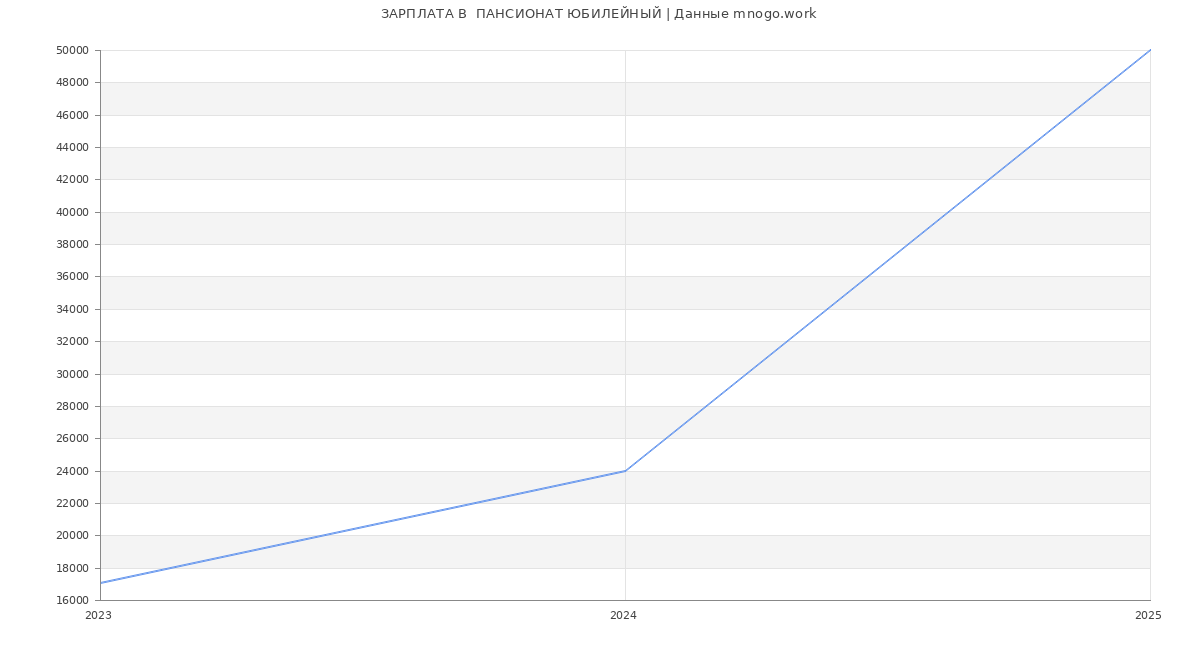This screenshot has height=650, width=1200.
Task: Click the 44000 y-axis label
Action: (72, 148)
